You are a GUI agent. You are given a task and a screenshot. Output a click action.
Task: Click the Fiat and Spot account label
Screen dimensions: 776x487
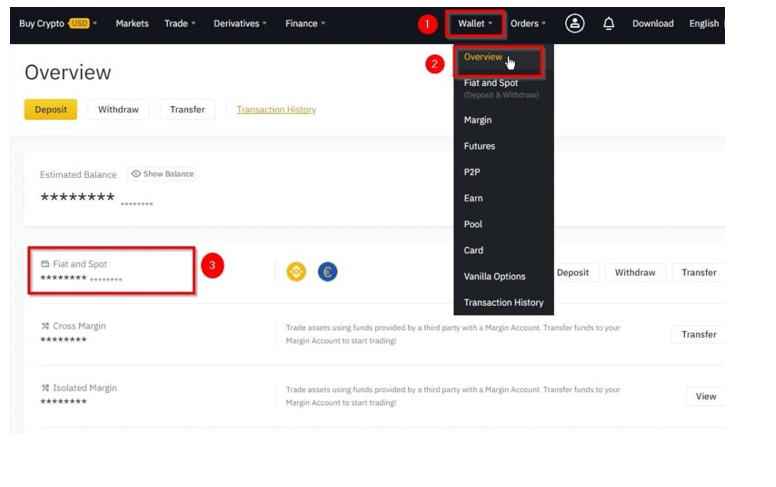[80, 264]
